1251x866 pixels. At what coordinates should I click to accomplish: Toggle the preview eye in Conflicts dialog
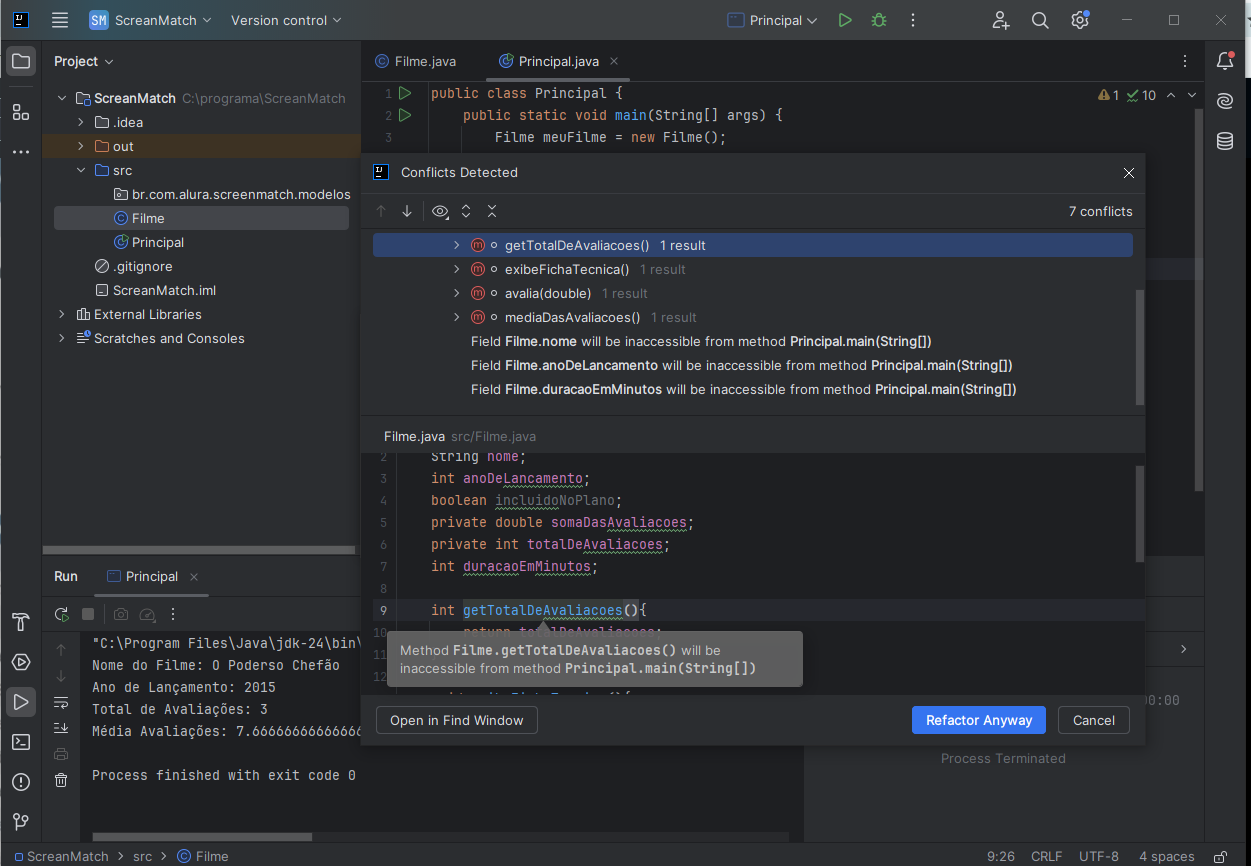pos(440,211)
